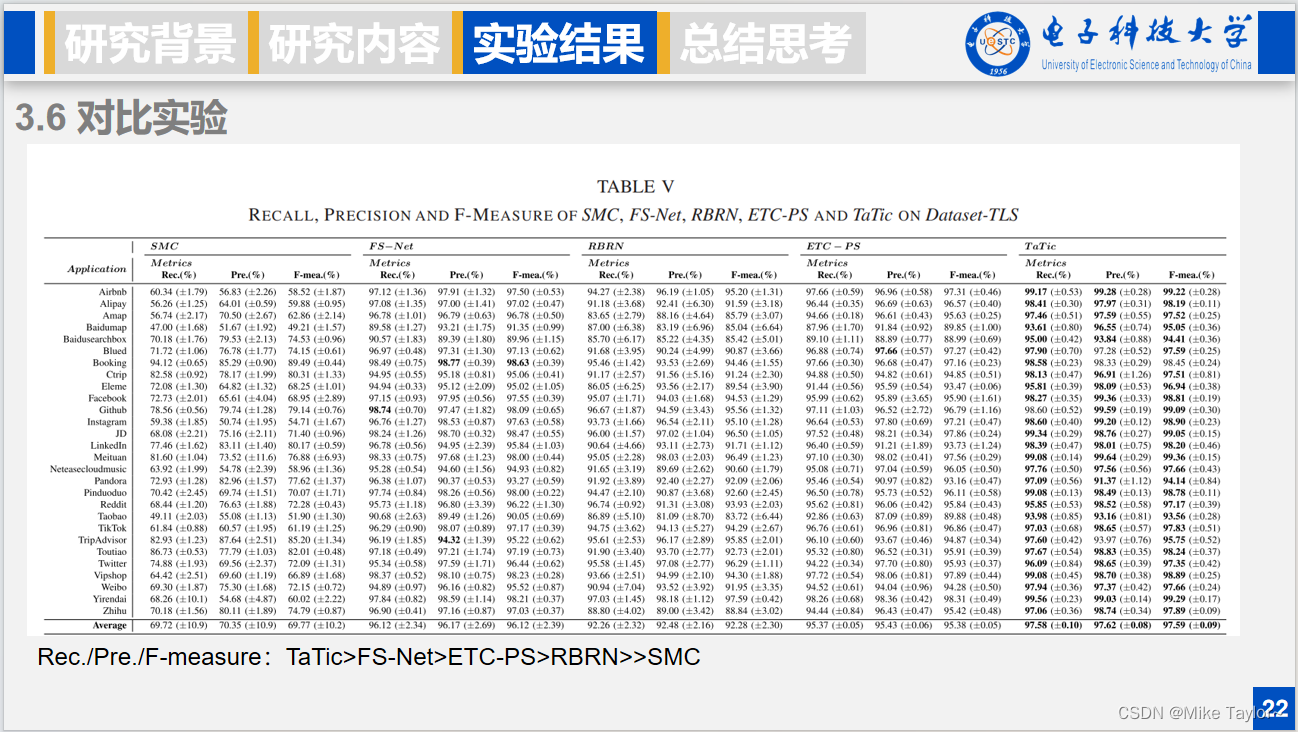
Task: Select the highlighted 实验结果 tab
Action: [558, 43]
